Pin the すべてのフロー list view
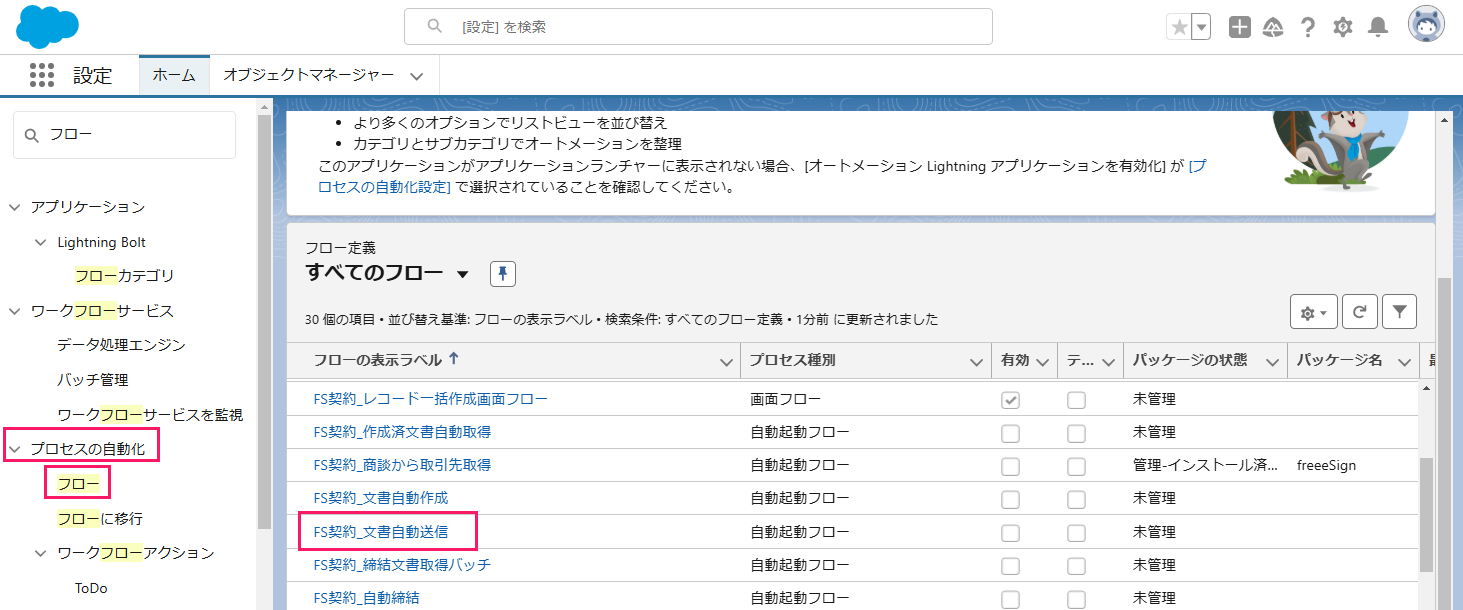 click(503, 274)
